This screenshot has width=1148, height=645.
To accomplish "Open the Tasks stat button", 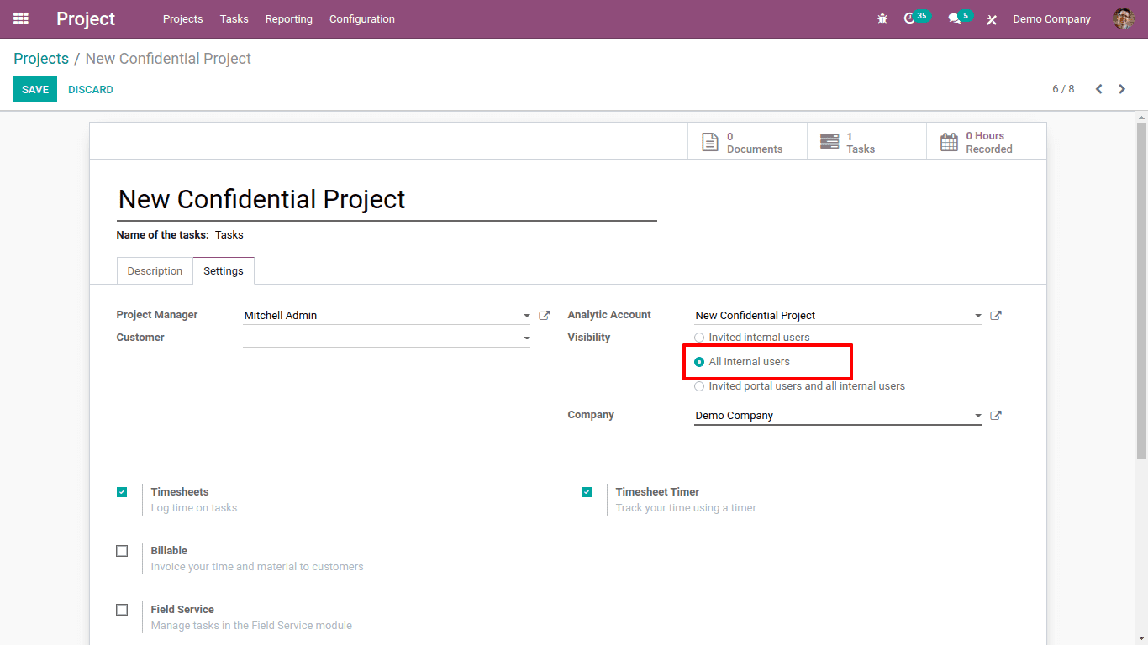I will [866, 142].
